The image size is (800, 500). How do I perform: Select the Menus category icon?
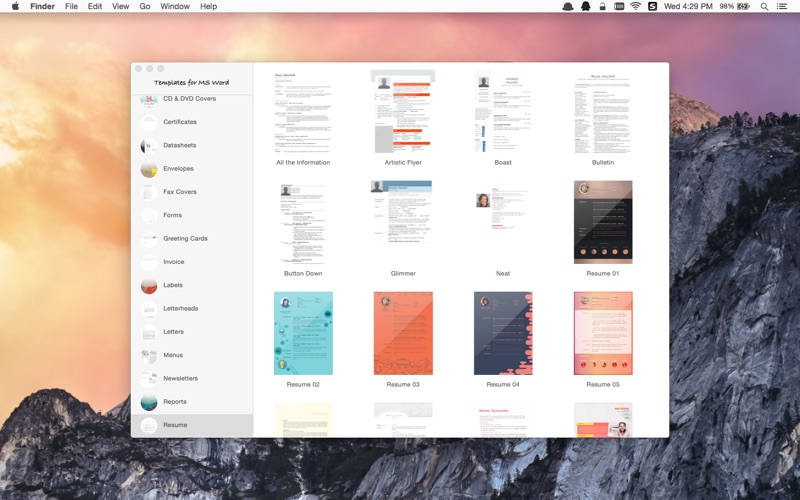pyautogui.click(x=149, y=356)
